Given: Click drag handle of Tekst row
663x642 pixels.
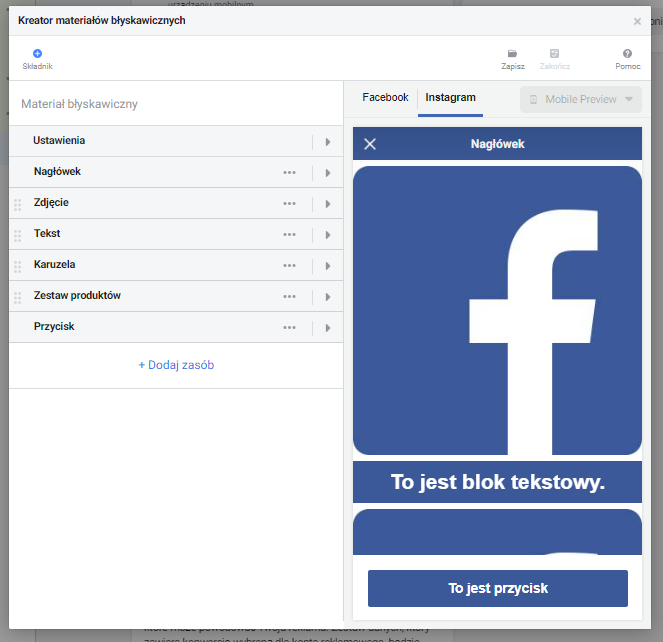Looking at the screenshot, I should tap(17, 236).
